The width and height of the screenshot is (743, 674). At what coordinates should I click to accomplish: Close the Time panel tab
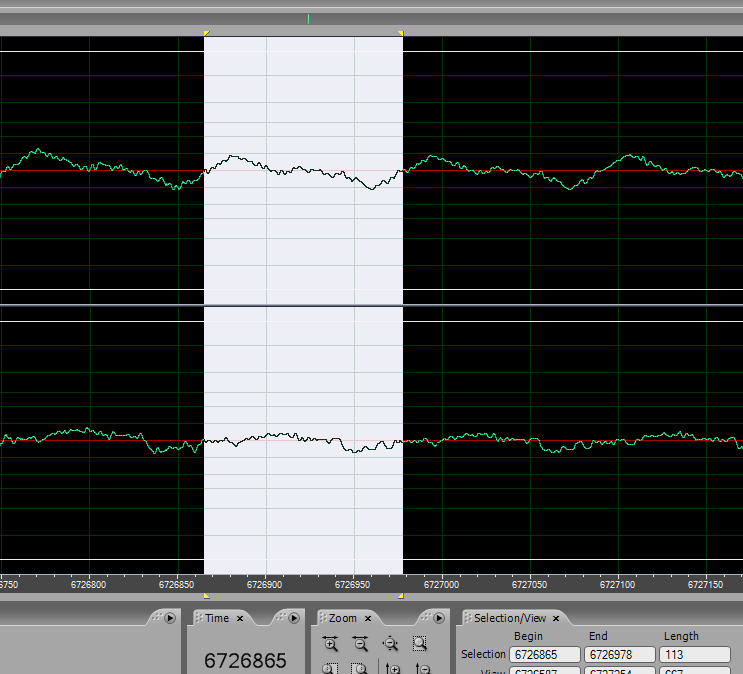(x=240, y=618)
